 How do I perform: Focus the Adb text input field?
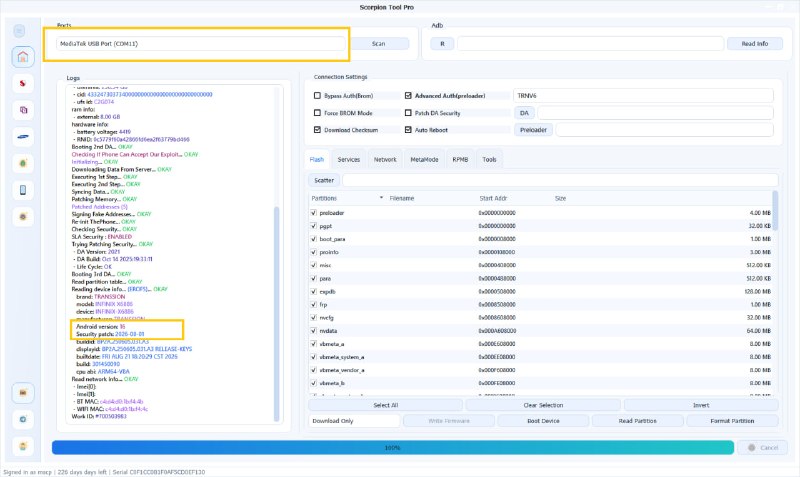[x=590, y=44]
